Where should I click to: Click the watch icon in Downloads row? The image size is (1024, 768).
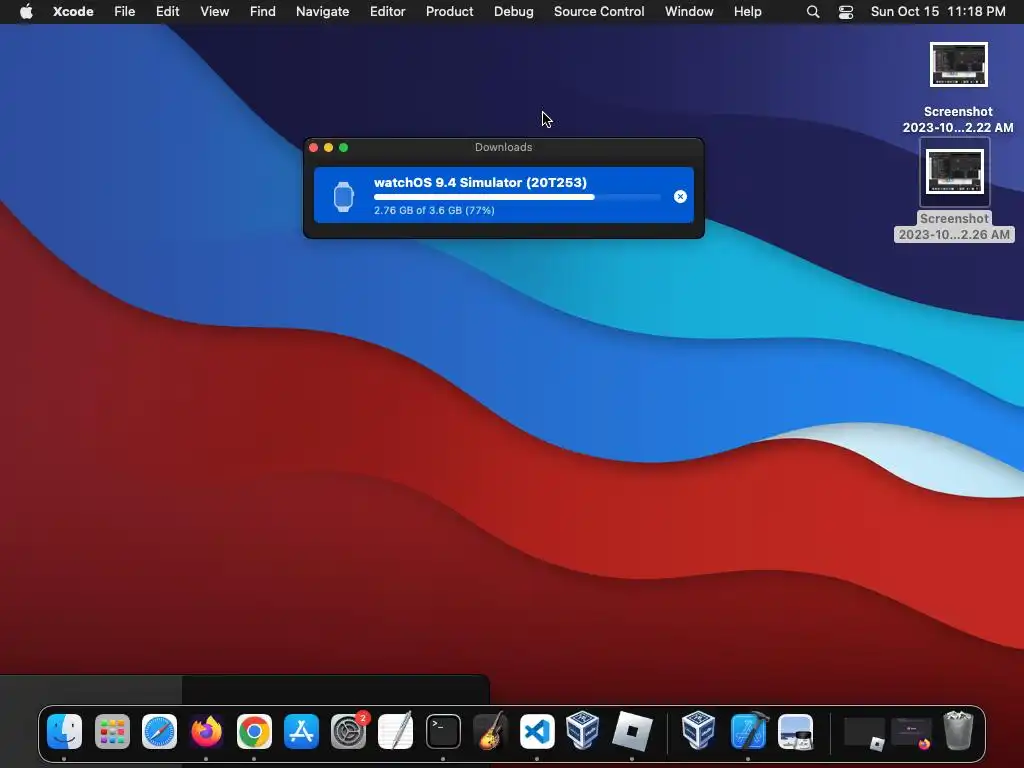(x=344, y=197)
